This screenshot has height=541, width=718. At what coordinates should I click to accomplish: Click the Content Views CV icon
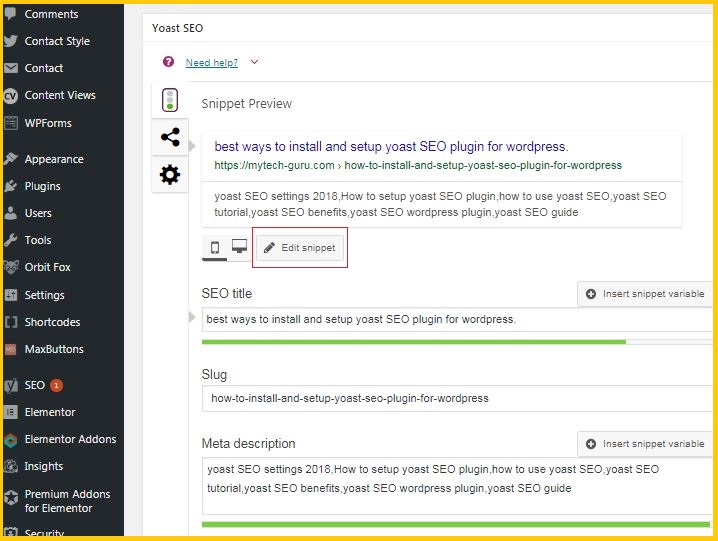(x=11, y=95)
